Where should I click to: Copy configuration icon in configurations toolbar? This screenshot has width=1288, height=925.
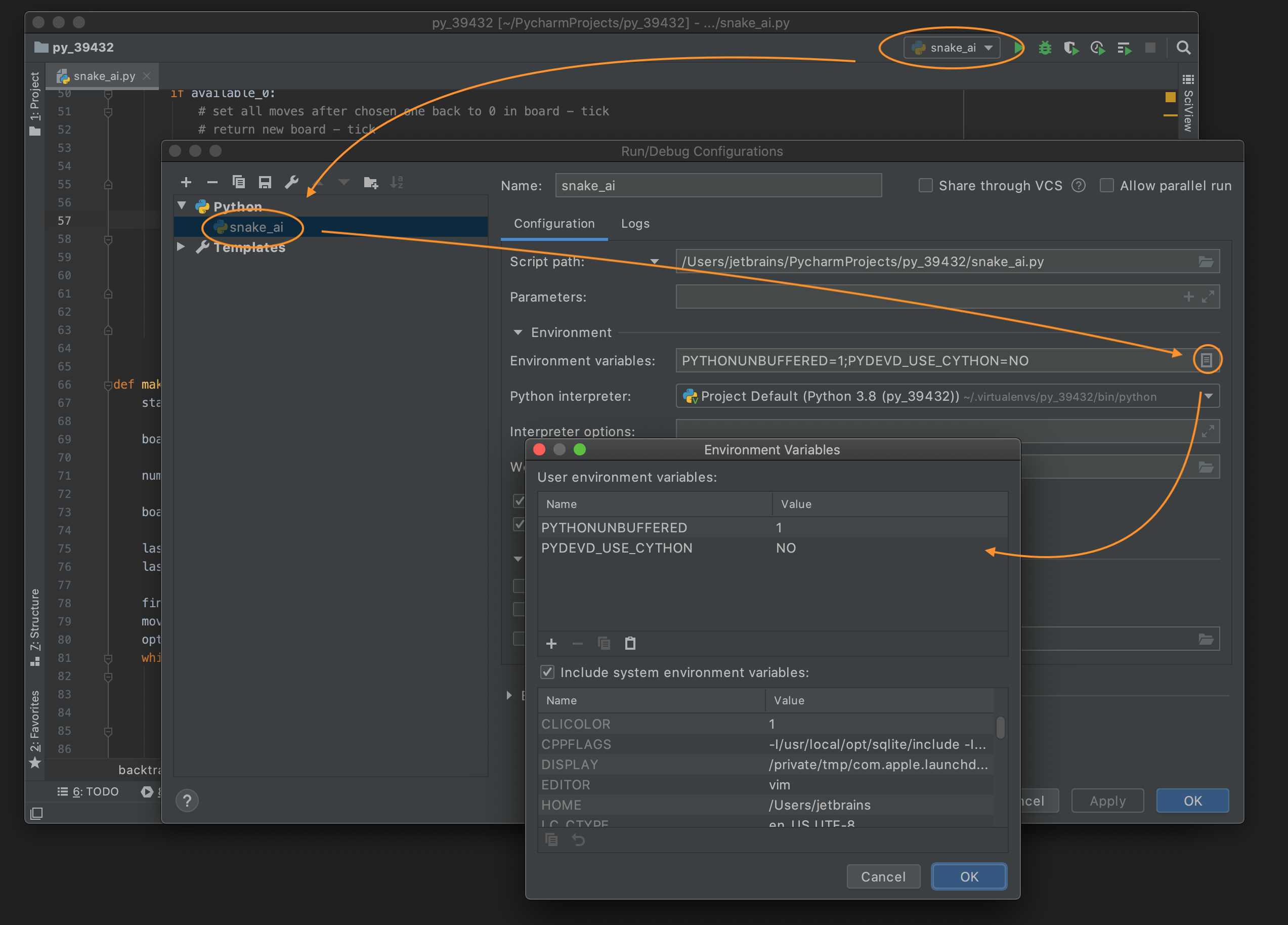point(238,182)
